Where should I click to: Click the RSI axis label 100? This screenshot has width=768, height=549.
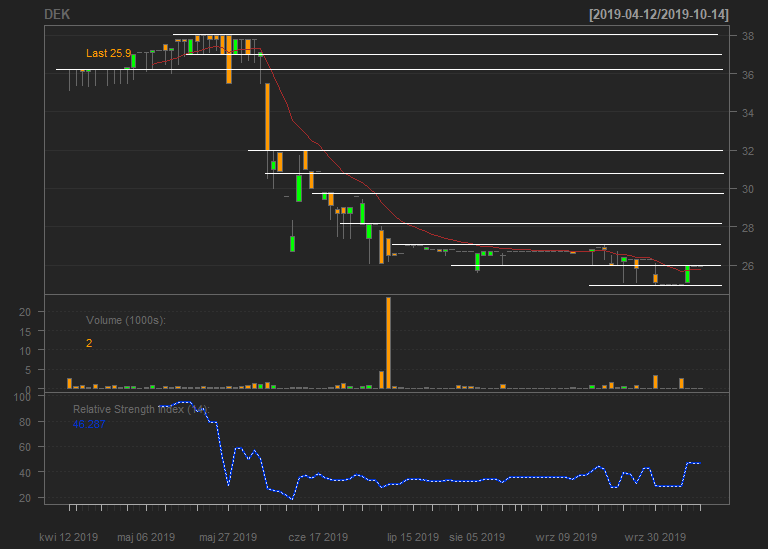(22, 397)
